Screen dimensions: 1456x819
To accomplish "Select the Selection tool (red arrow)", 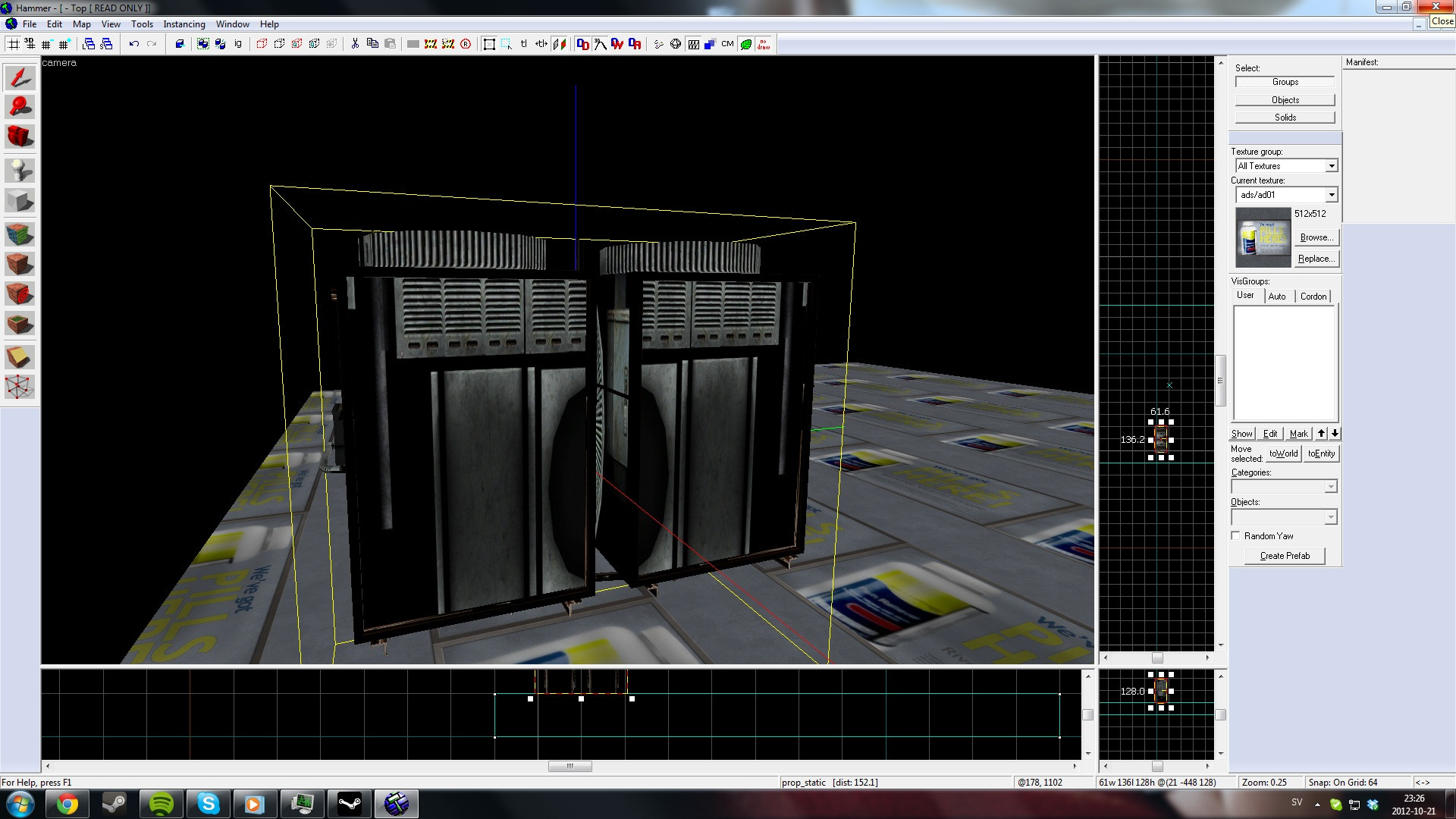I will click(x=20, y=78).
